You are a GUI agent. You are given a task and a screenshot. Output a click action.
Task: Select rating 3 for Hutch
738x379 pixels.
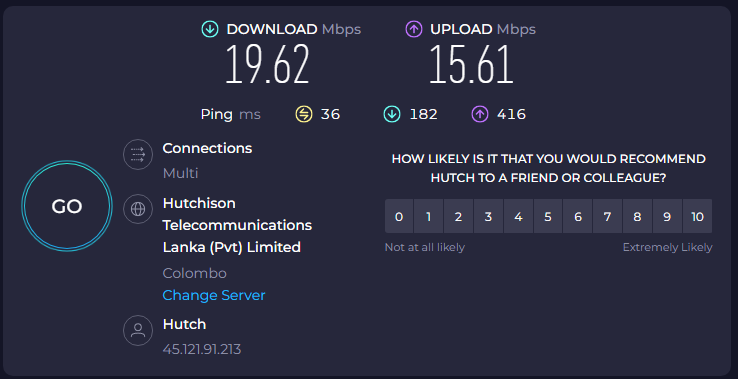pyautogui.click(x=488, y=216)
